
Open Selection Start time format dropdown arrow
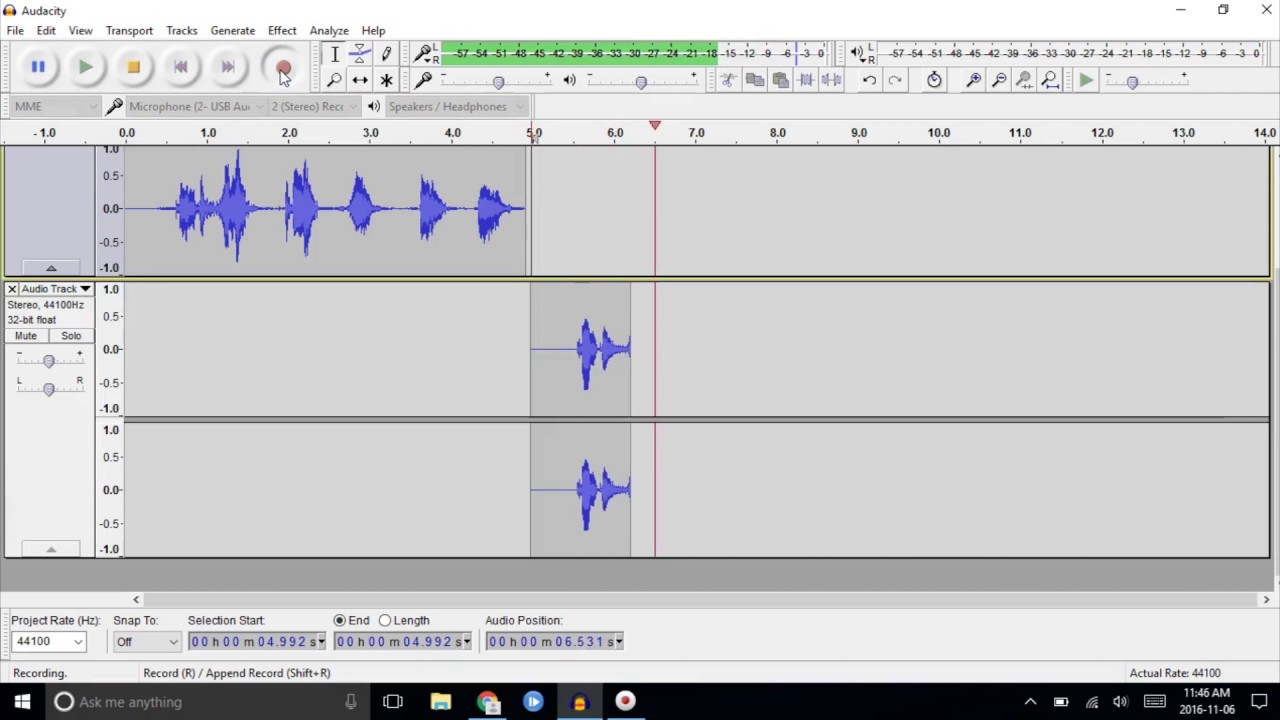coord(321,642)
